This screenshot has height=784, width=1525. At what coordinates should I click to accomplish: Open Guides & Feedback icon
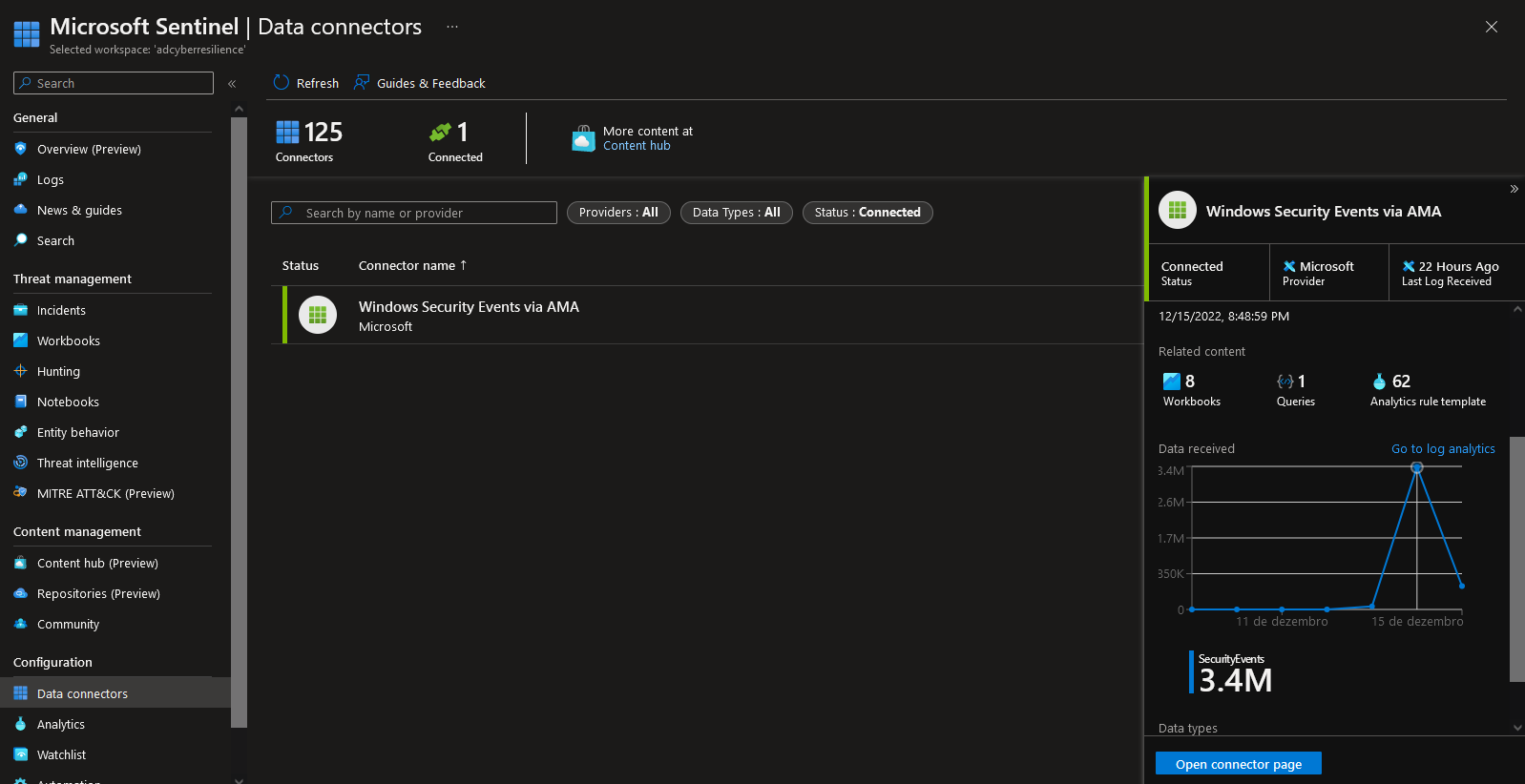(x=362, y=83)
